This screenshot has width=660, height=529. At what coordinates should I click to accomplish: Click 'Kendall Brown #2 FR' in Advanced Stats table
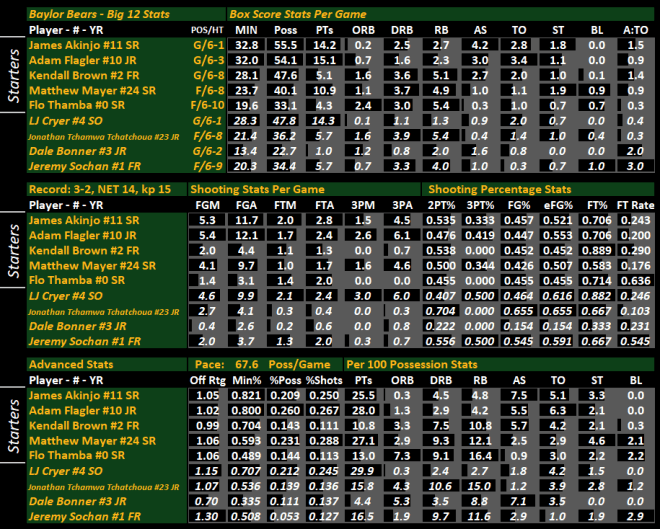pos(84,426)
